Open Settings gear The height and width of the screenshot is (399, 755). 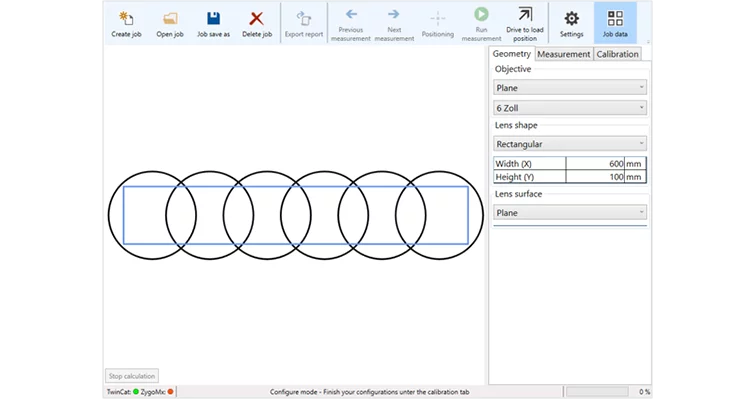point(572,19)
